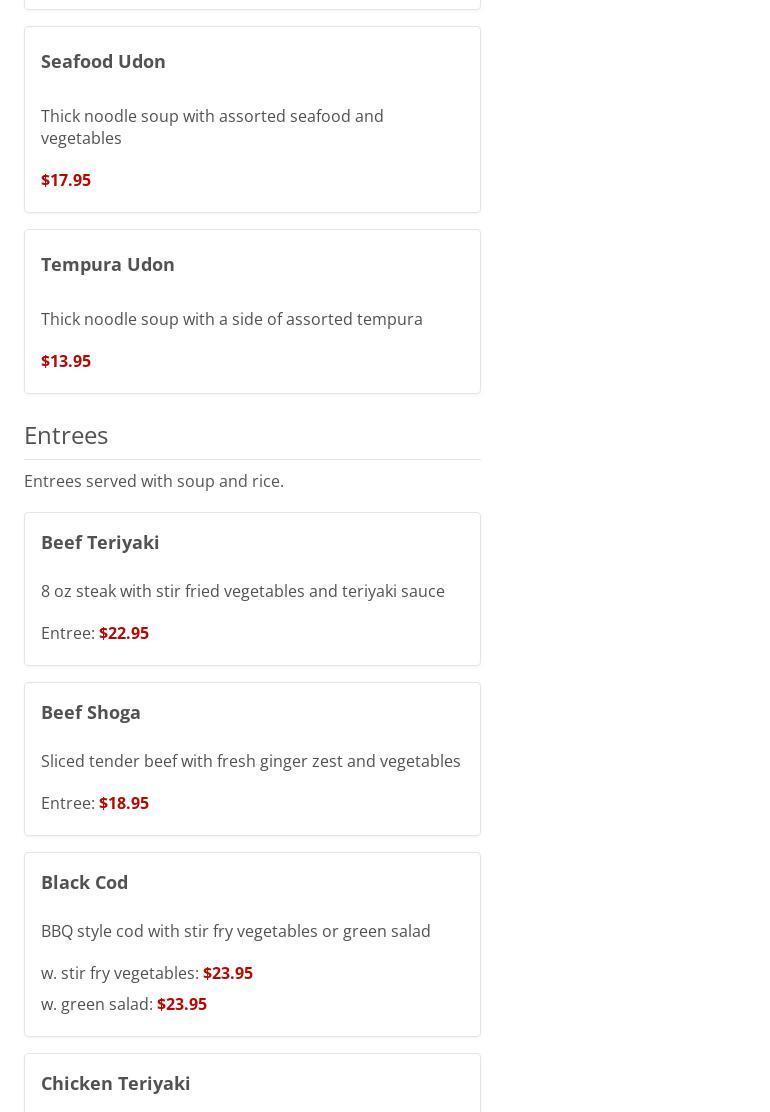Select the $17.95 Seafood Udon price
770x1112 pixels.
(66, 180)
